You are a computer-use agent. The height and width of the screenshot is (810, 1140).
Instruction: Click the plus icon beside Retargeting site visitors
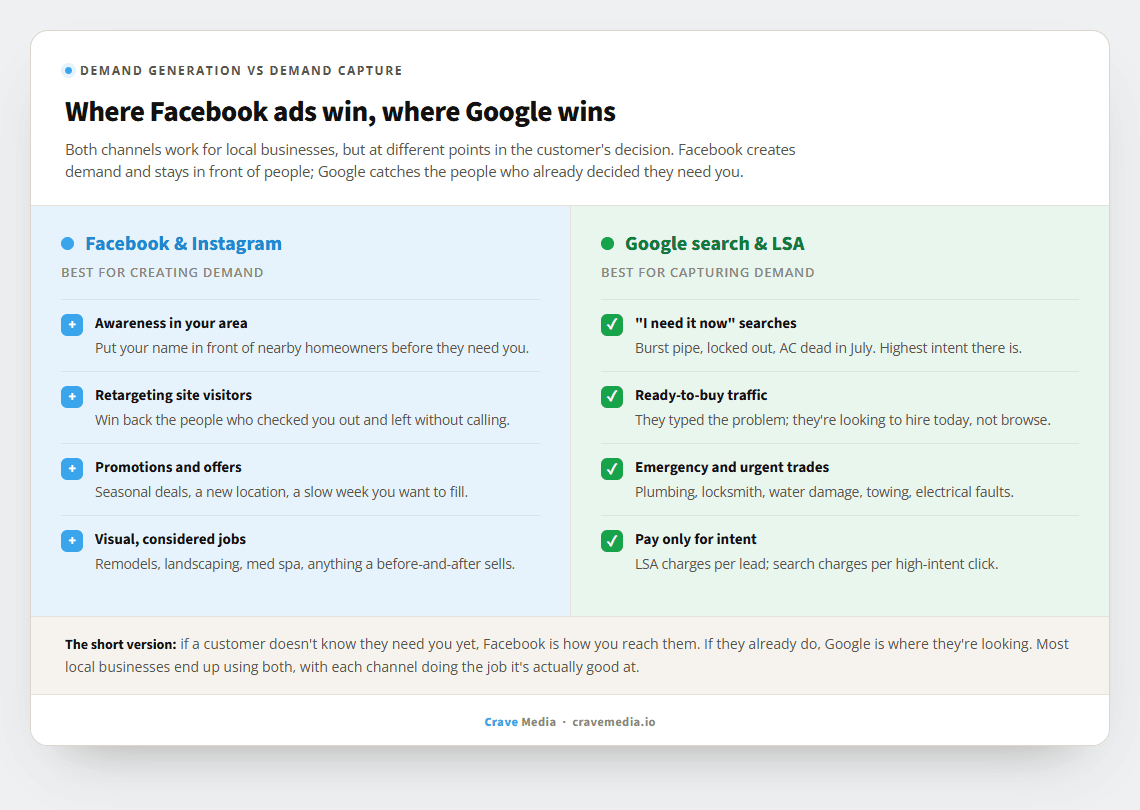(72, 397)
